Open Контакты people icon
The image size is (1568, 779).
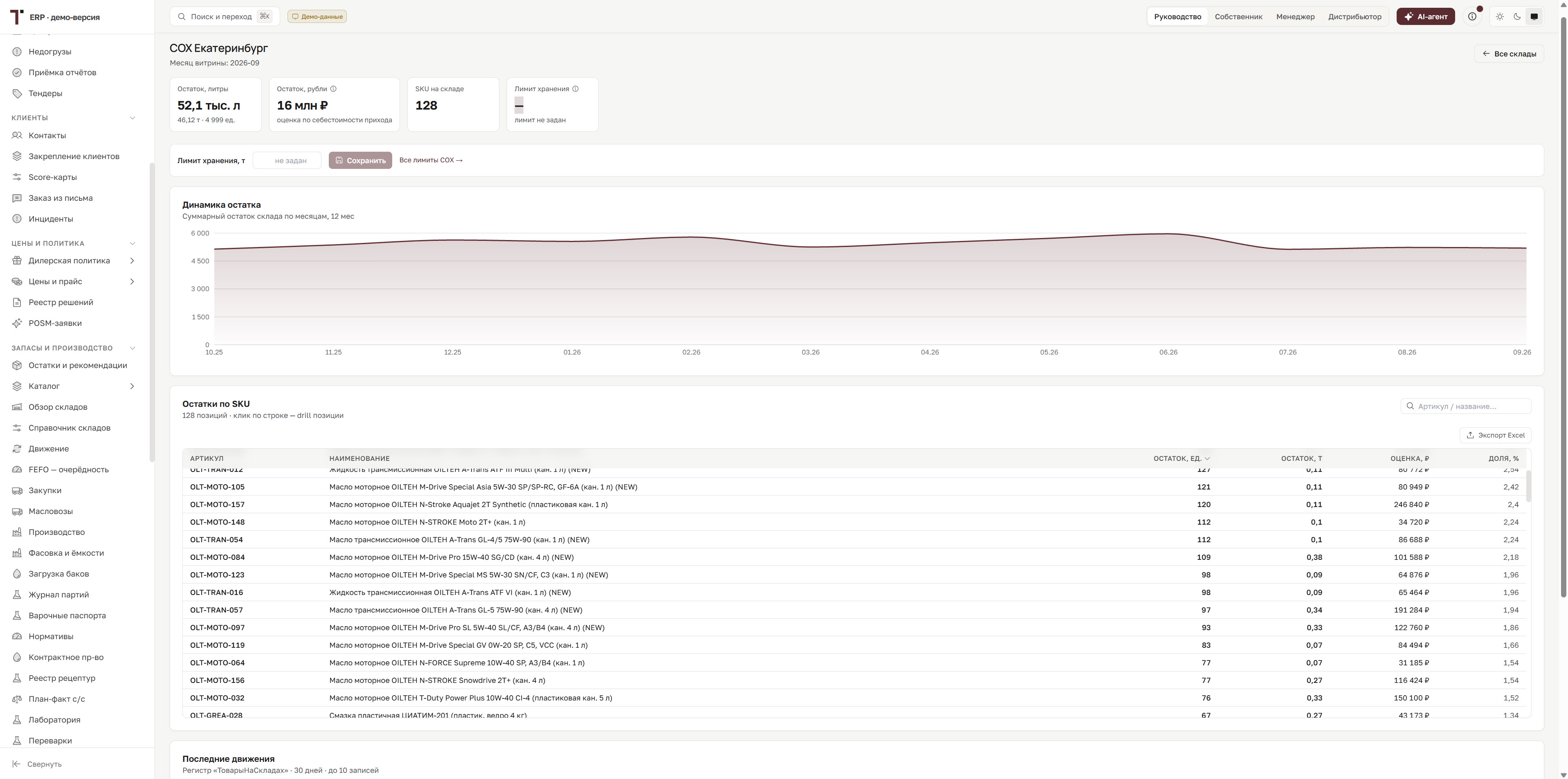[17, 135]
